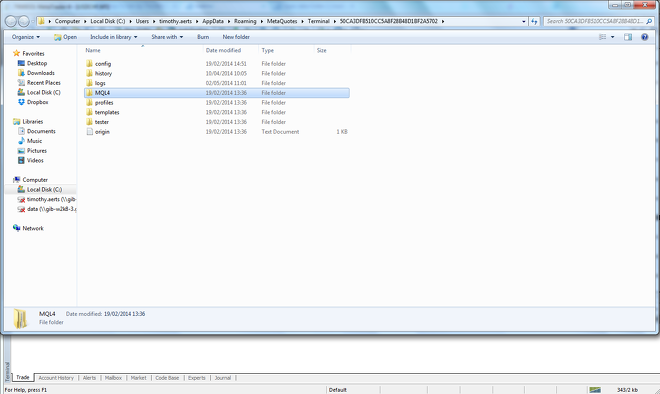
Task: Switch to the Experts tab
Action: click(x=197, y=378)
